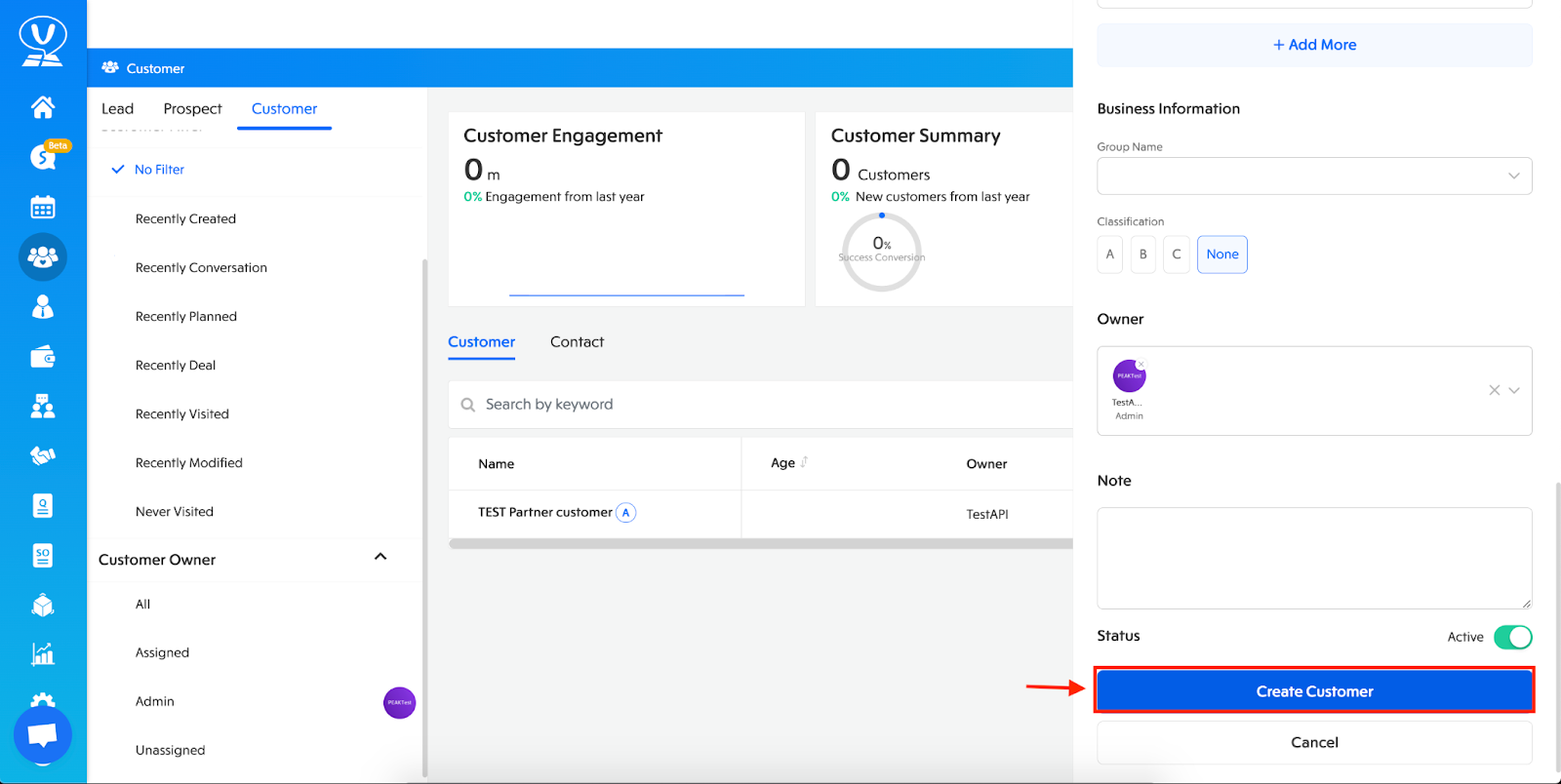Click the + Add More button
This screenshot has width=1561, height=784.
point(1314,45)
